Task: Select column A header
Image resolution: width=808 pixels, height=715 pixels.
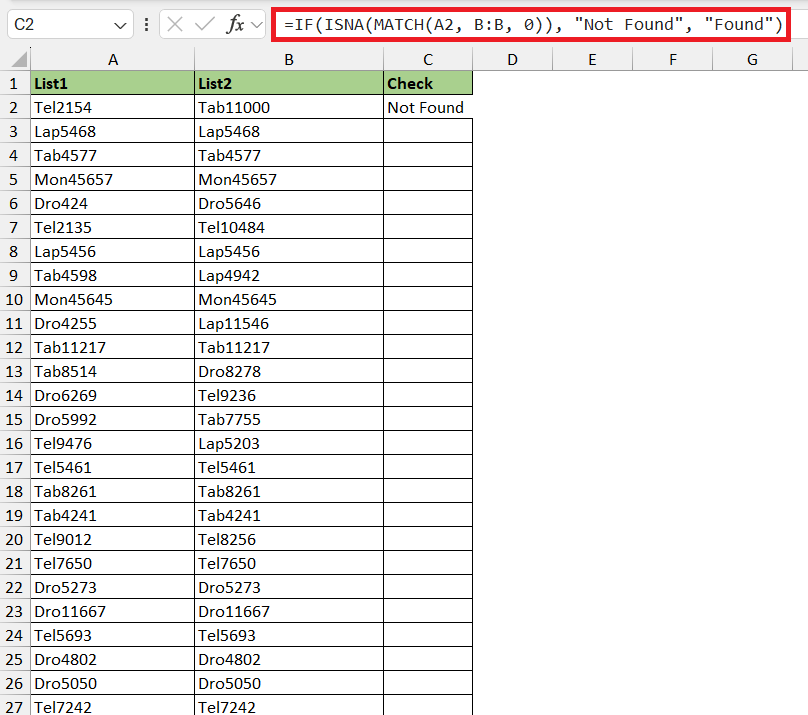Action: [112, 60]
